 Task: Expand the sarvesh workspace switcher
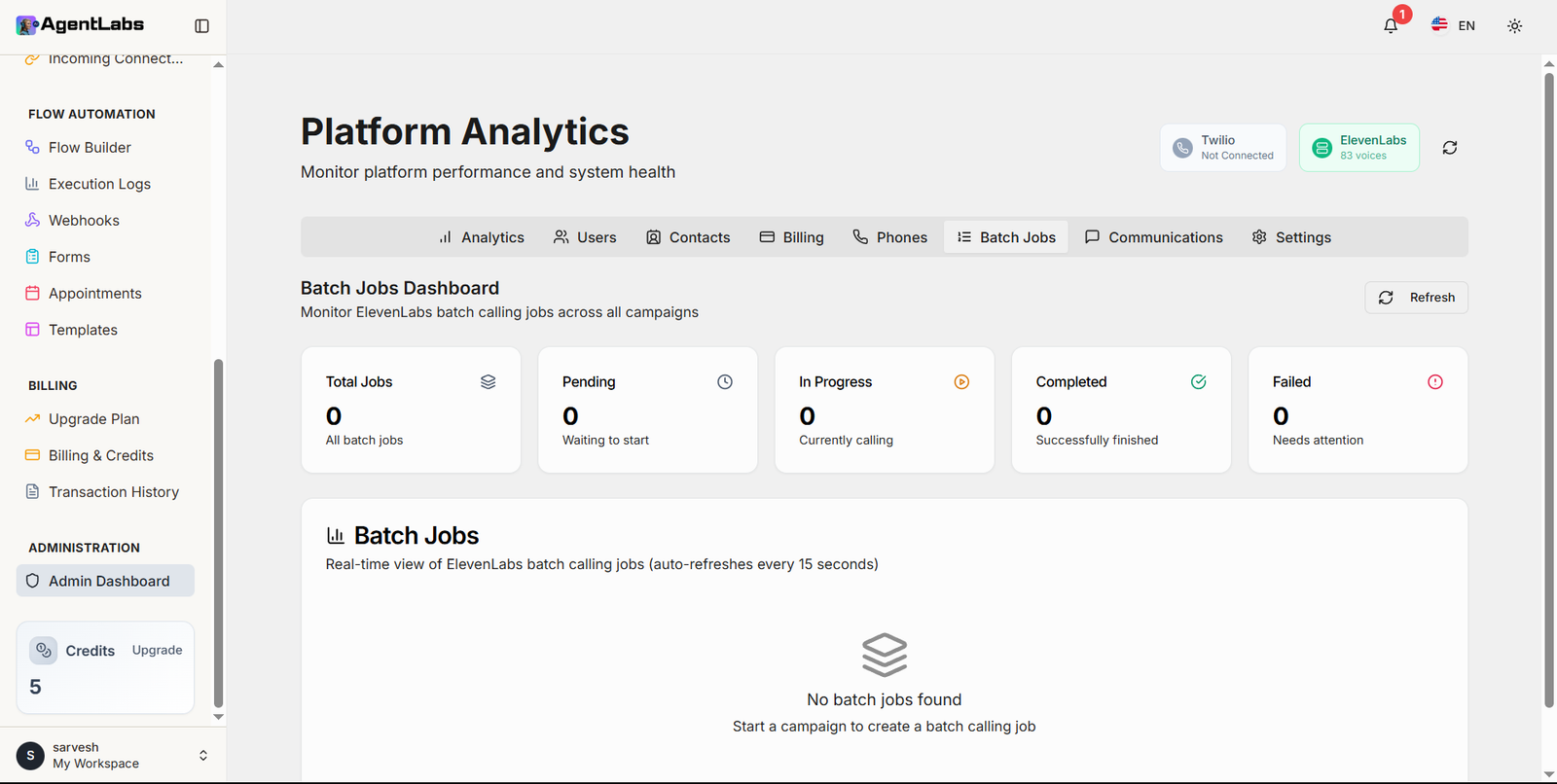tap(203, 755)
